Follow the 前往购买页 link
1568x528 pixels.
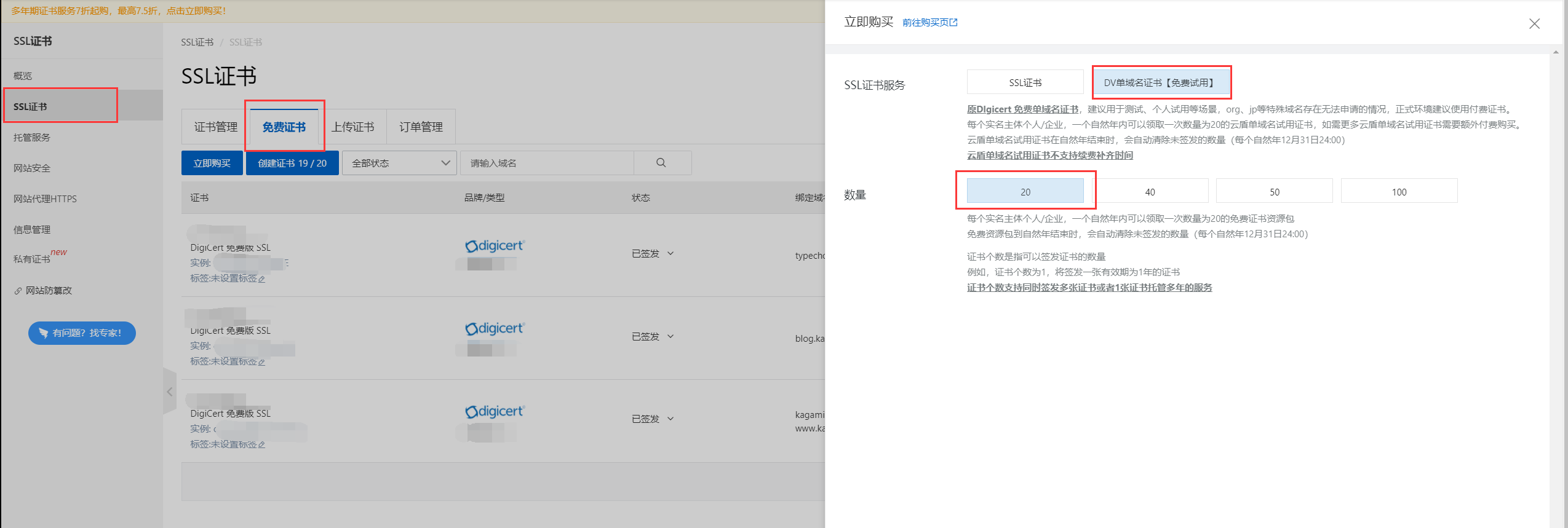pyautogui.click(x=929, y=23)
